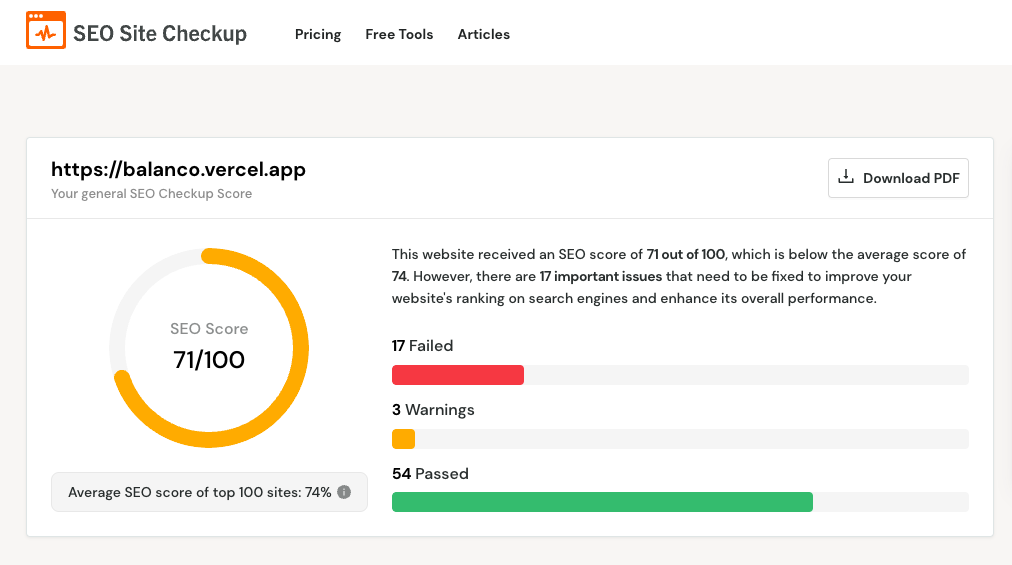Image resolution: width=1012 pixels, height=565 pixels.
Task: Click the SEO Site Checkup logo icon
Action: (x=46, y=30)
